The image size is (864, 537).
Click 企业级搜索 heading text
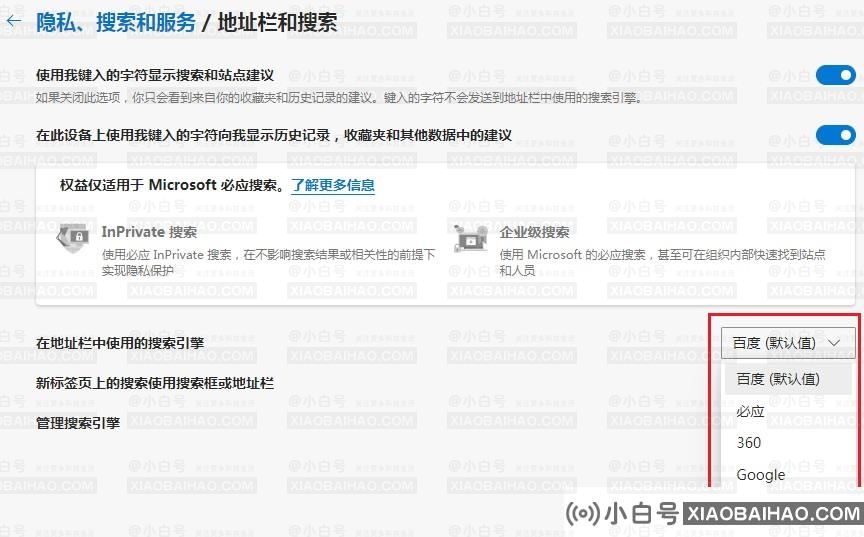tap(534, 232)
